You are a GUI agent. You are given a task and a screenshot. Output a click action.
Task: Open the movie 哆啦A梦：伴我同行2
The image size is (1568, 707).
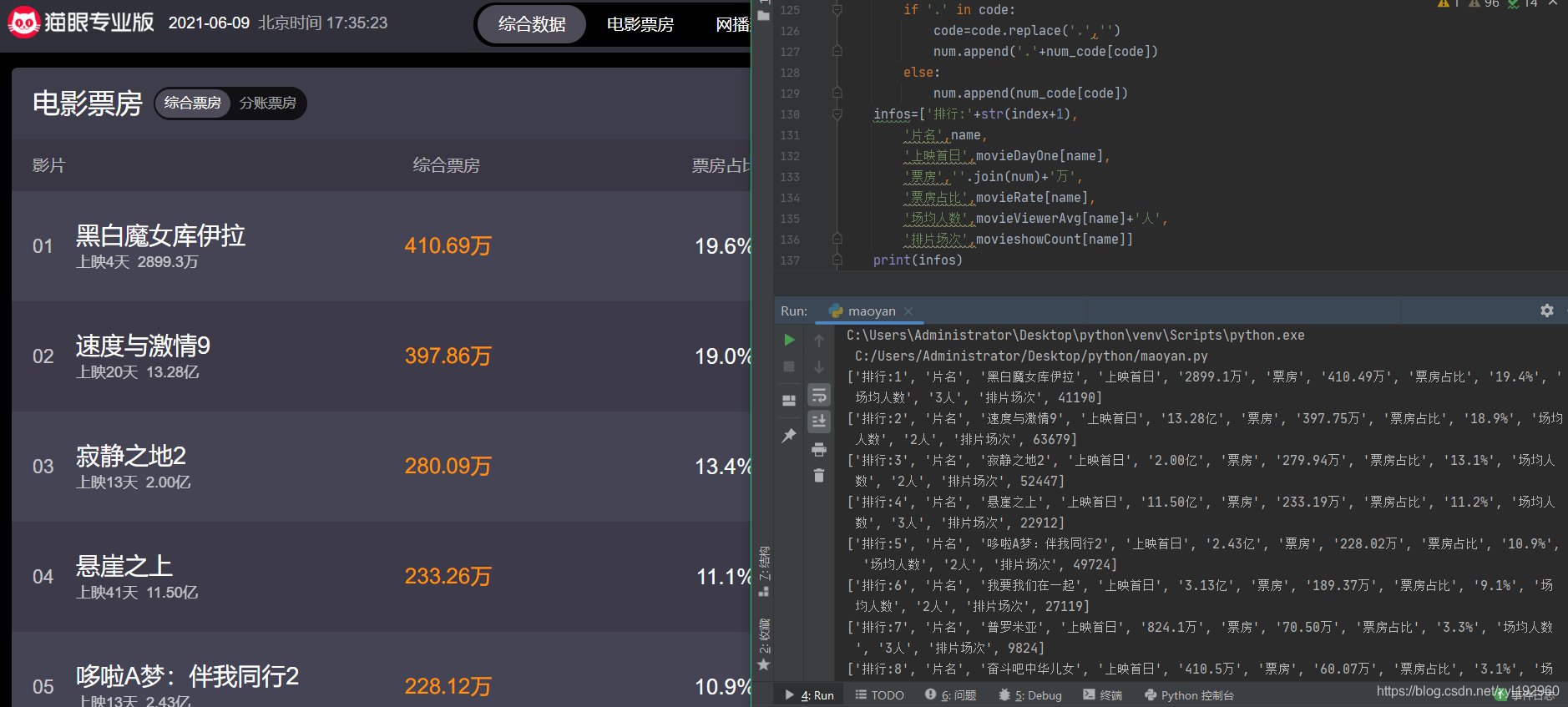click(x=187, y=677)
